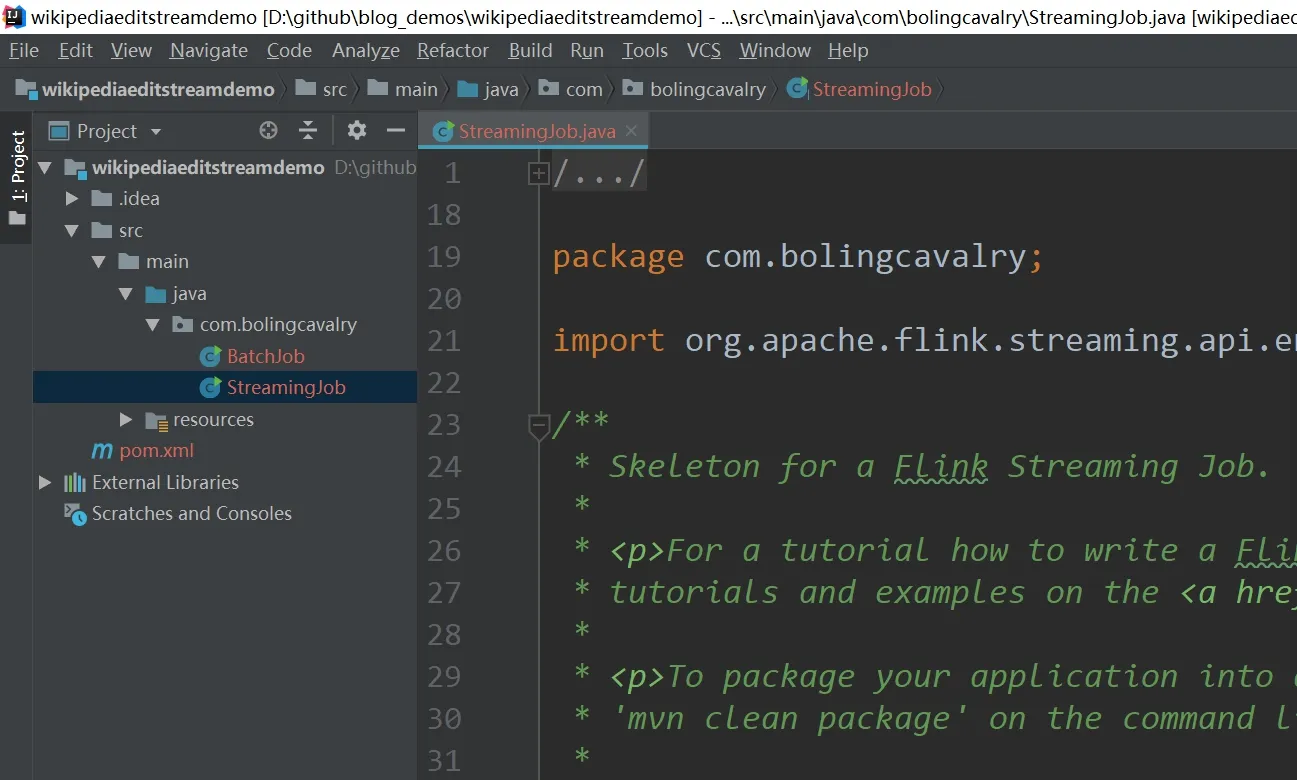This screenshot has width=1297, height=780.
Task: Click java in the breadcrumb bar
Action: pos(501,89)
